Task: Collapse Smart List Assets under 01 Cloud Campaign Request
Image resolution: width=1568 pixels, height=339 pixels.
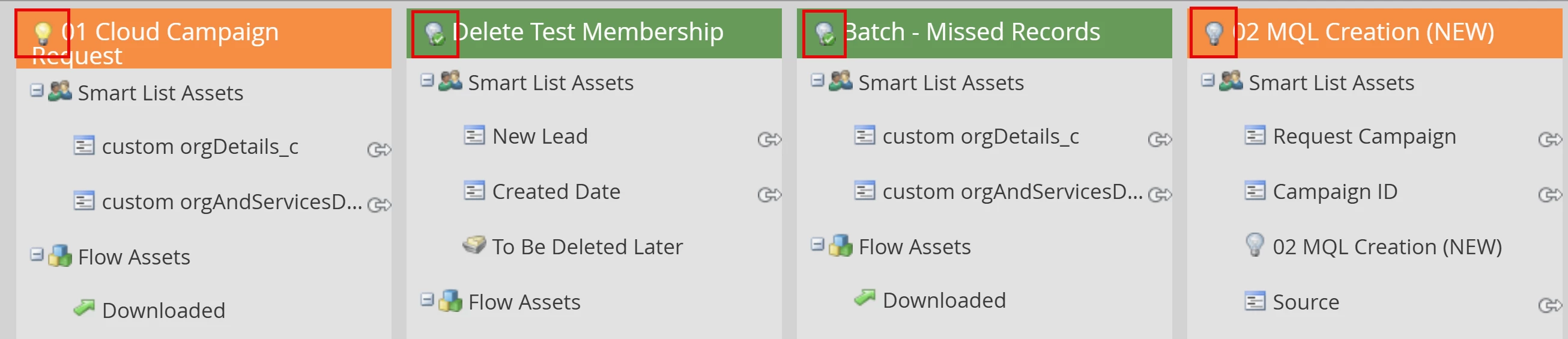Action: coord(37,90)
